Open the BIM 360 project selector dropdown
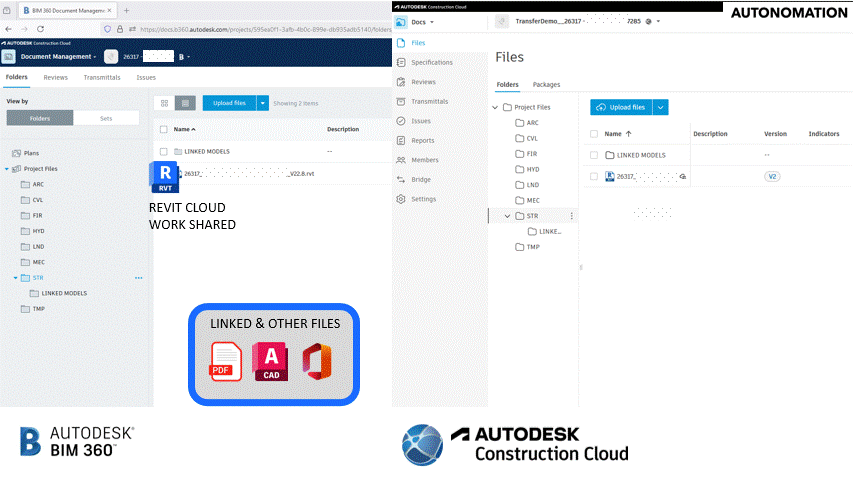Screen dimensions: 853x480 click(x=188, y=57)
